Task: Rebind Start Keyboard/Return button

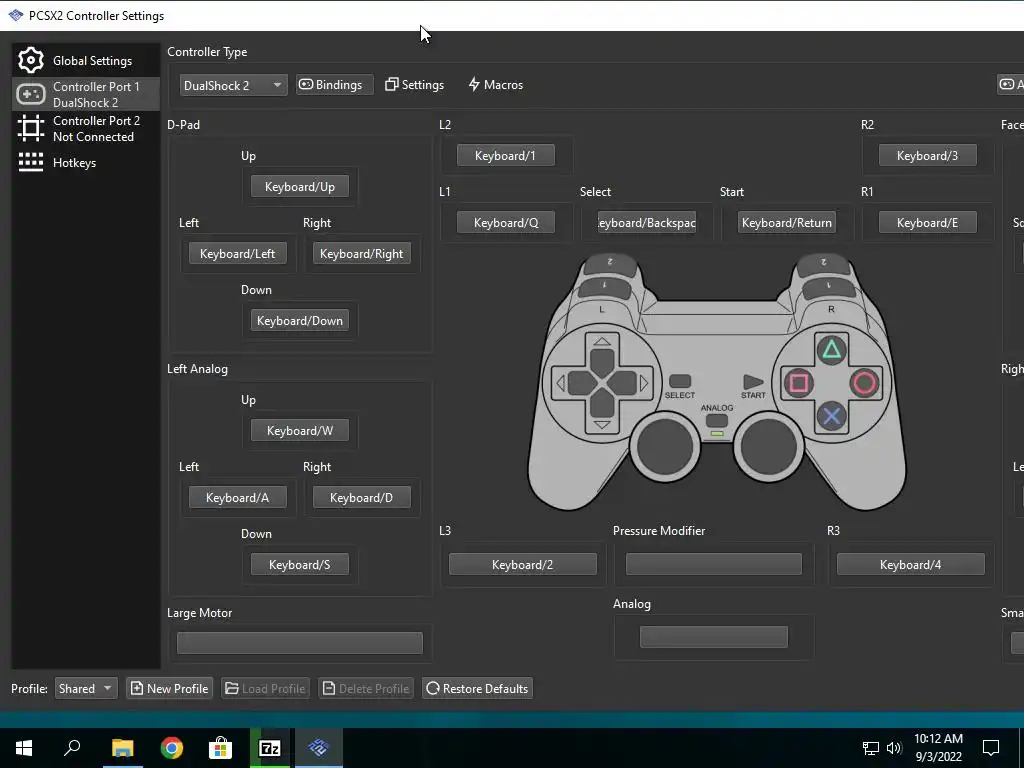Action: pos(787,222)
